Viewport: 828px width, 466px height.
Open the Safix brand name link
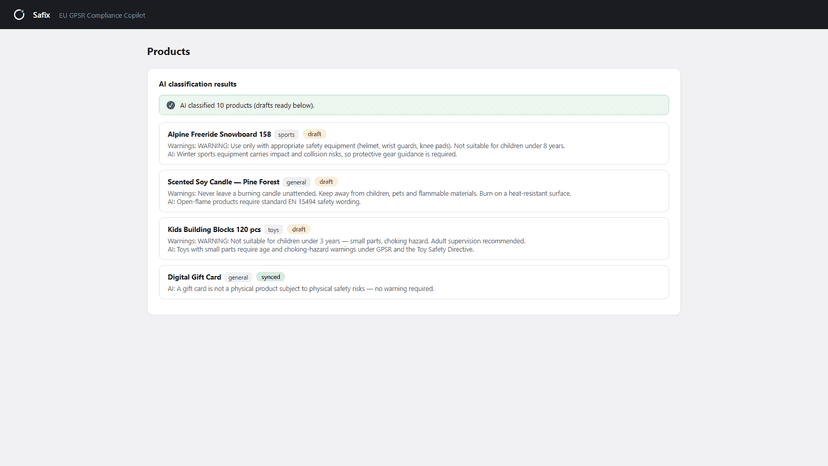(x=41, y=15)
